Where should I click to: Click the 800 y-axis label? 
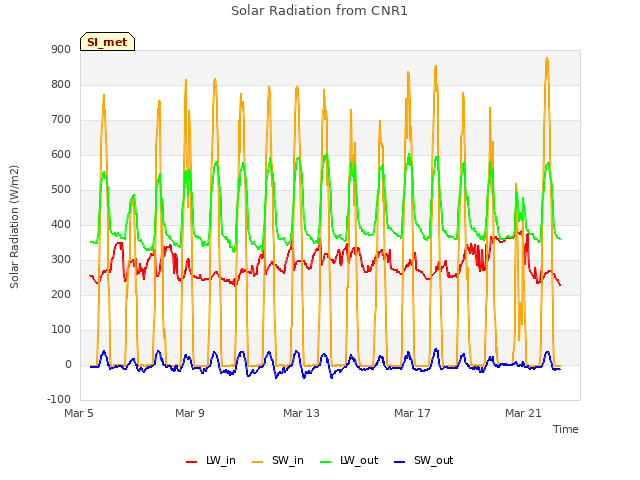61,84
